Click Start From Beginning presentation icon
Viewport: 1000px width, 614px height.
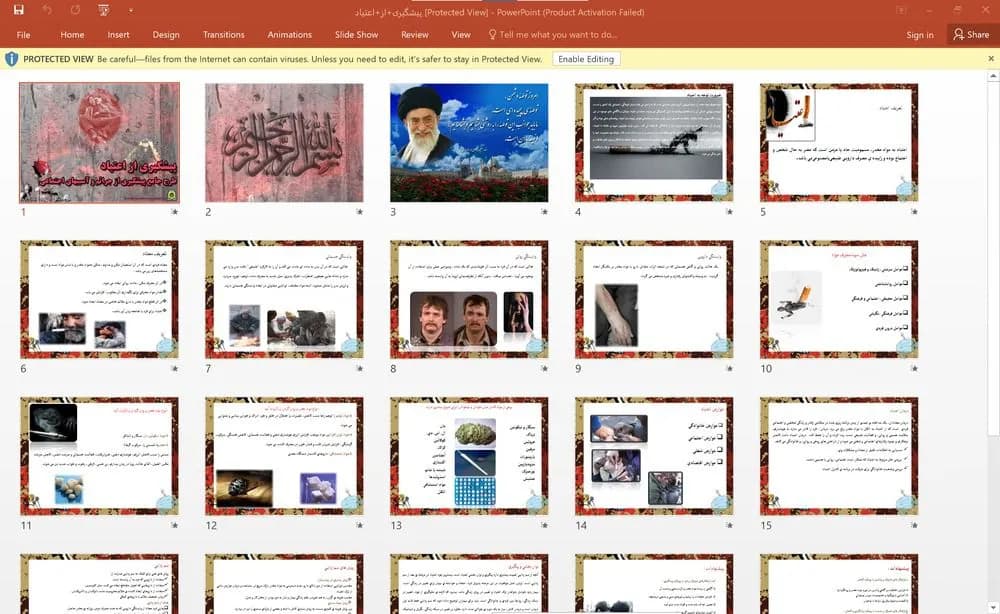104,10
